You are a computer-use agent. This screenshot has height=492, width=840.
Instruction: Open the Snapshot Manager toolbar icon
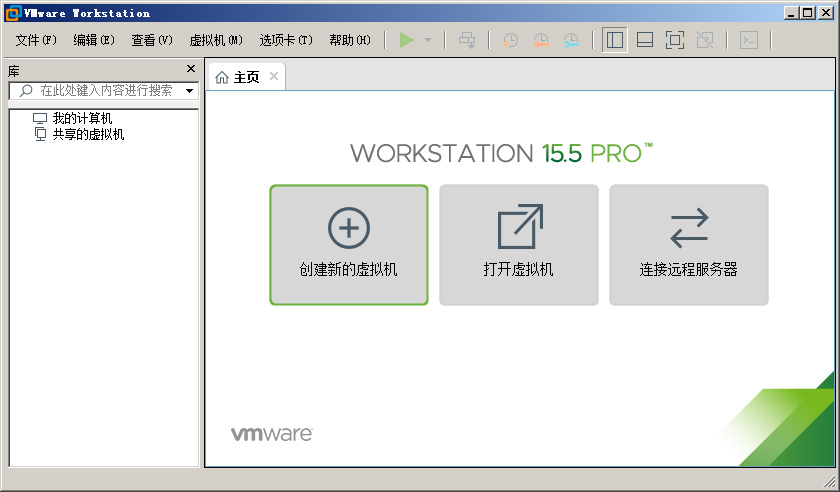(x=571, y=40)
